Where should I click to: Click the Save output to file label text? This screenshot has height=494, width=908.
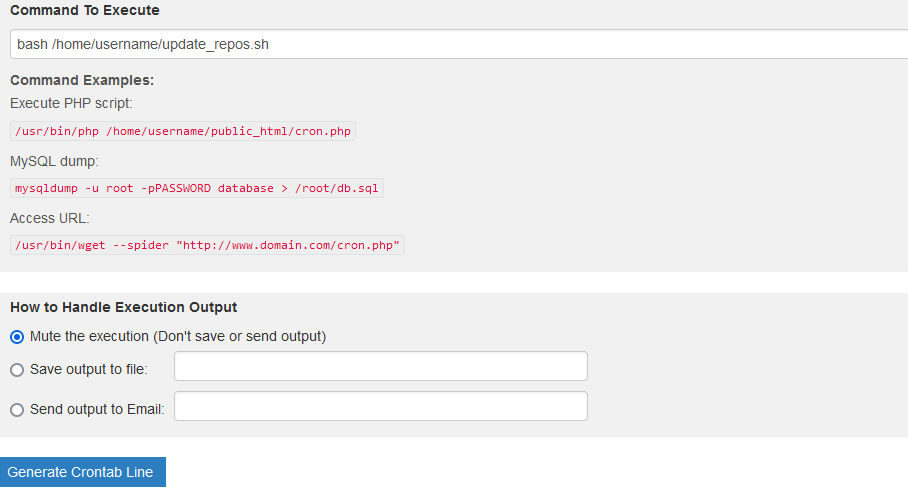[x=89, y=370]
